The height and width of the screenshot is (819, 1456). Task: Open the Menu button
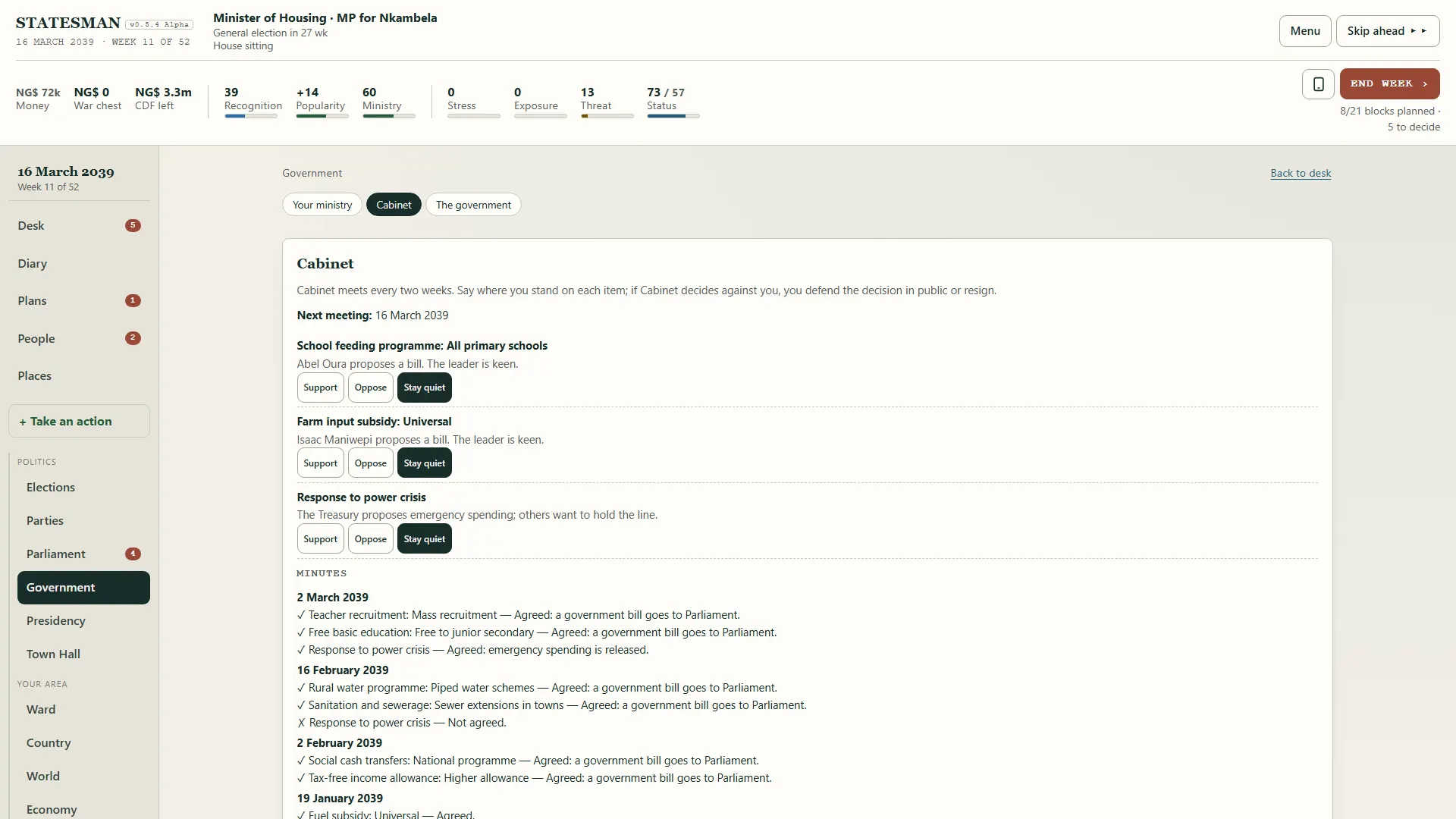[x=1305, y=31]
